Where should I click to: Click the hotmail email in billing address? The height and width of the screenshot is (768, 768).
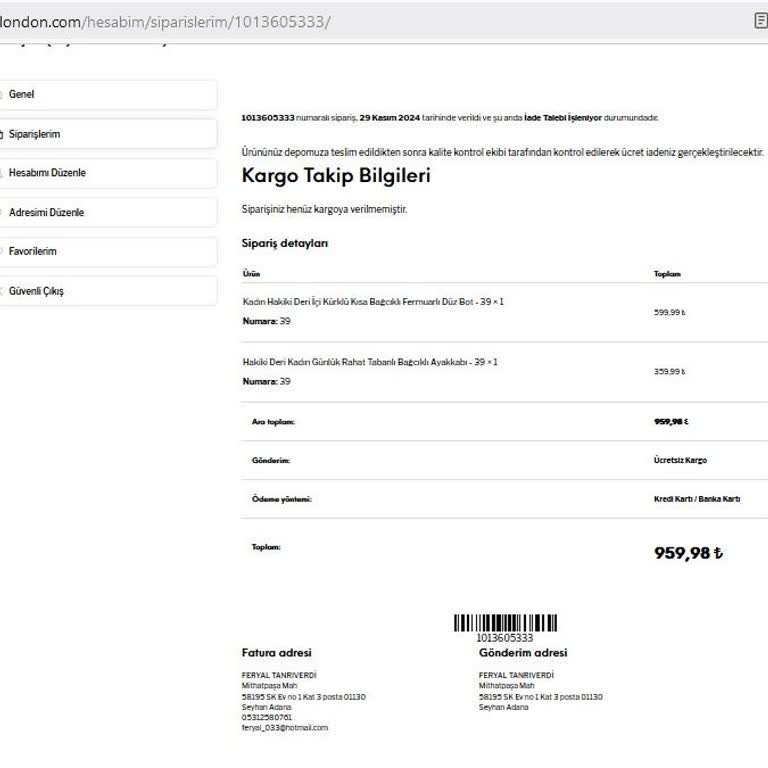point(285,728)
